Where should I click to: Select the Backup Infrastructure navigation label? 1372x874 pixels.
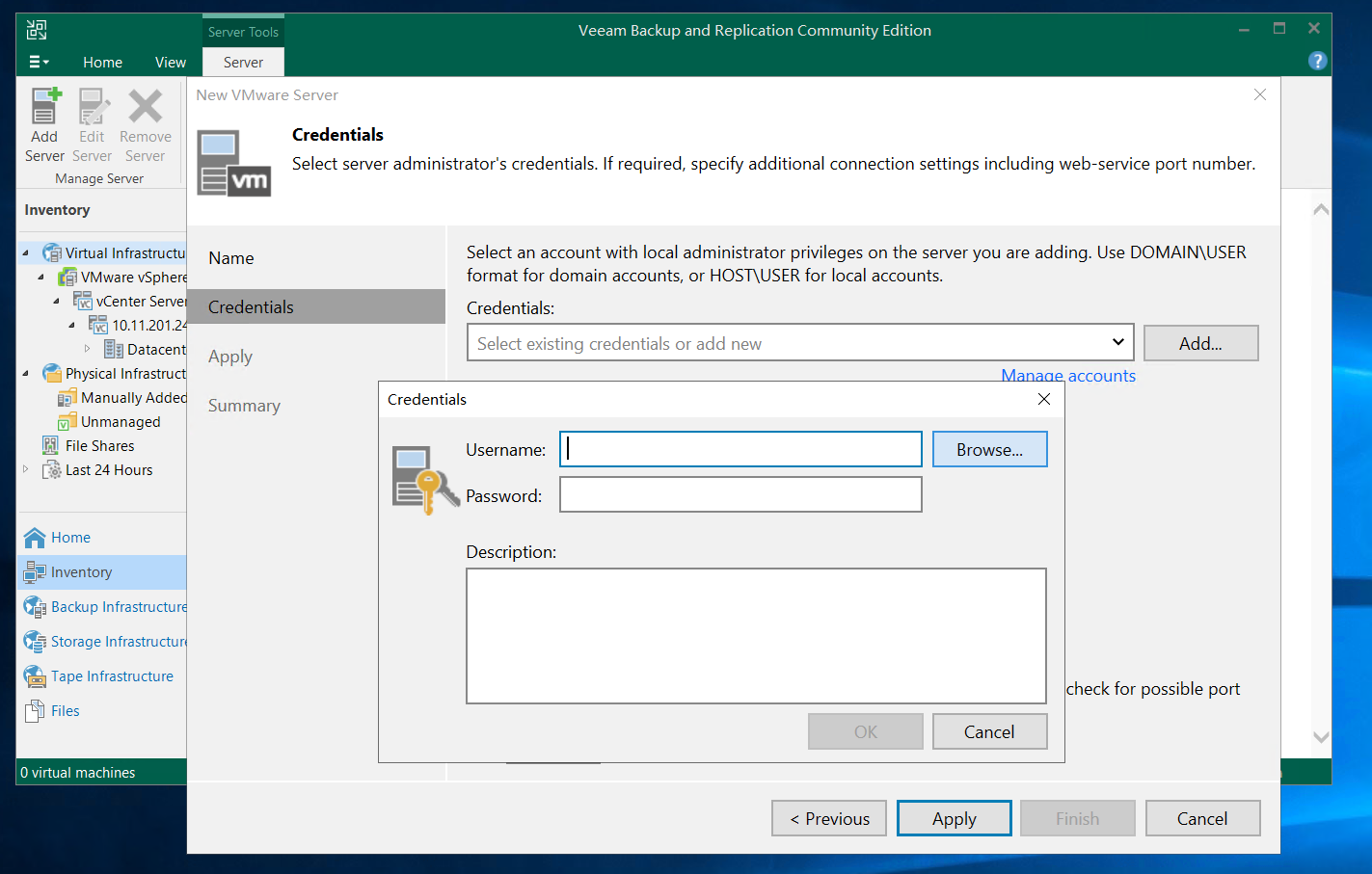tap(119, 607)
